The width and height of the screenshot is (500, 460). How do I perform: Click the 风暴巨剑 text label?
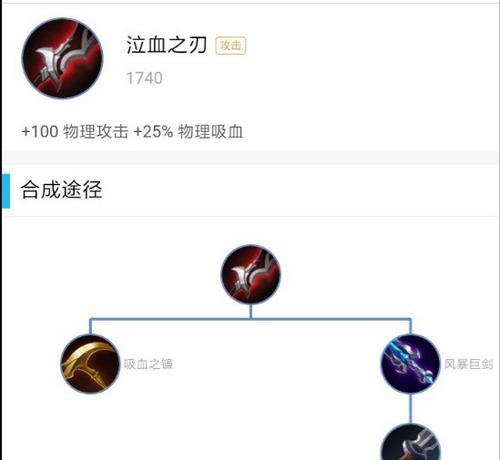pyautogui.click(x=468, y=364)
